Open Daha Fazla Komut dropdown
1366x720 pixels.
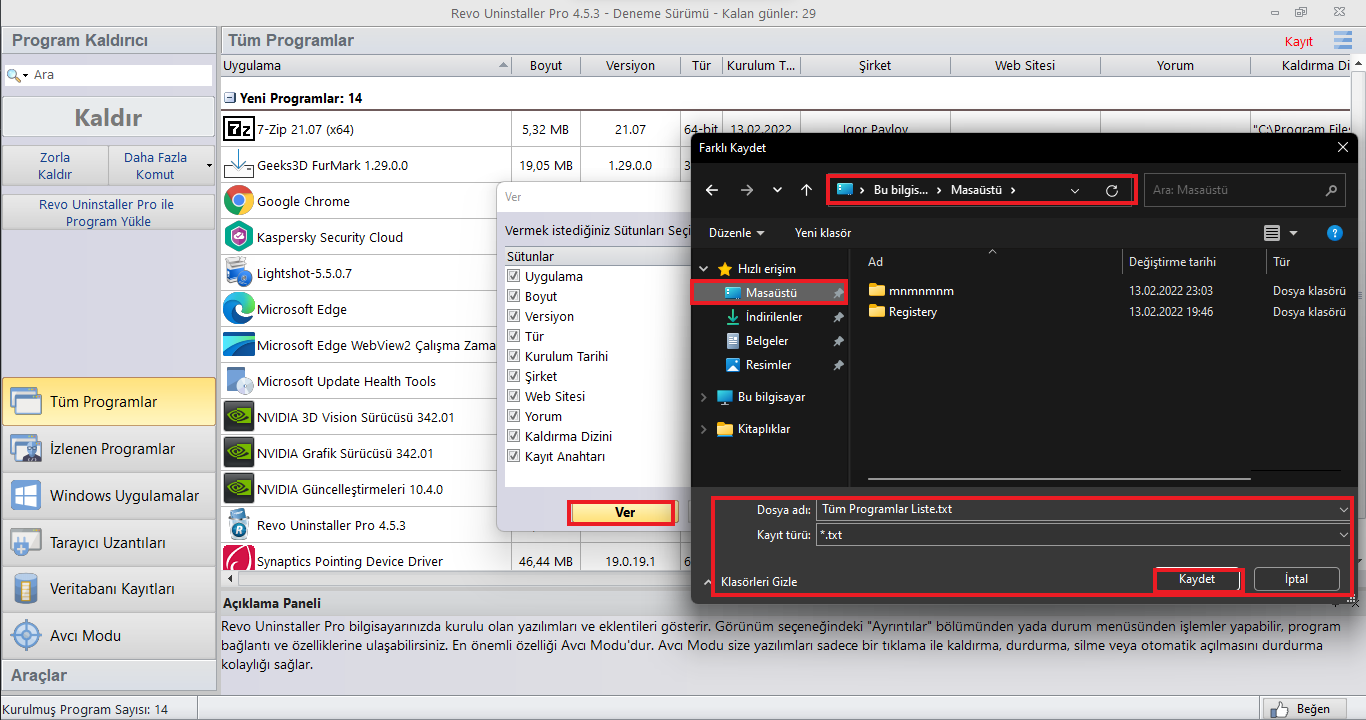209,165
